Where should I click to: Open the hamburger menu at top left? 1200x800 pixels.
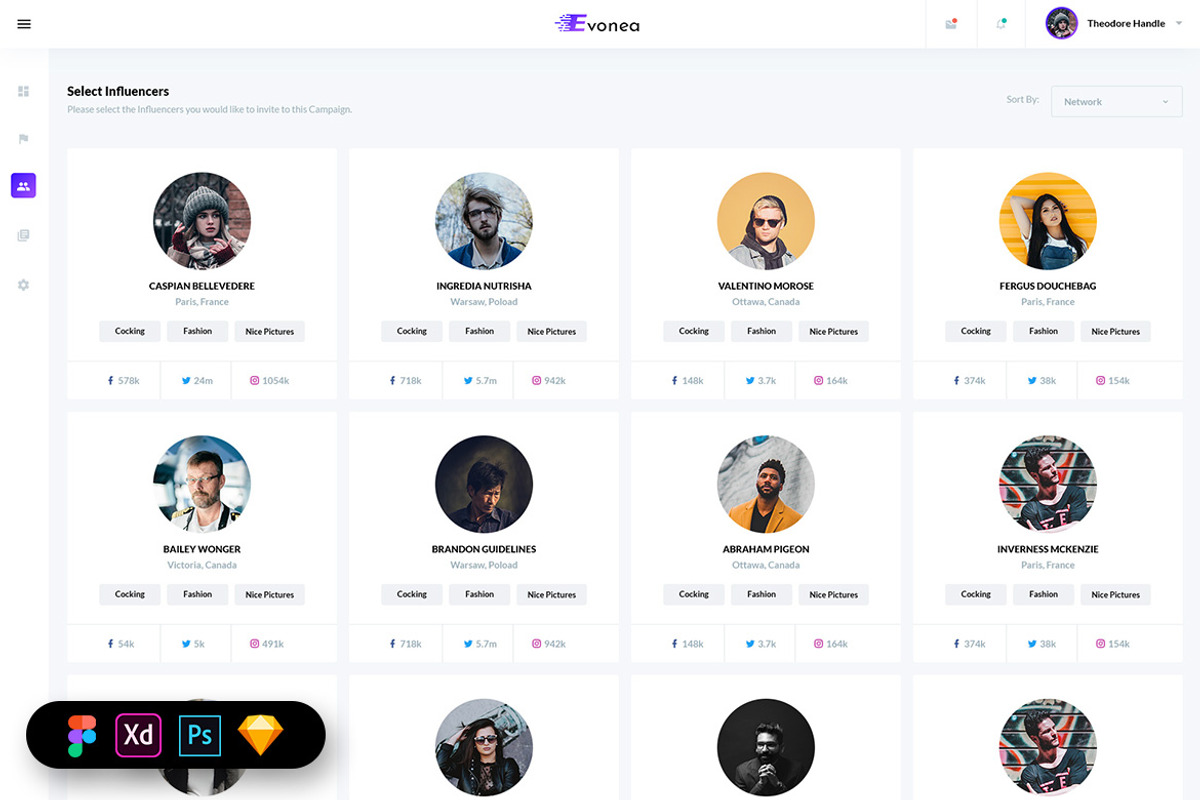tap(23, 23)
